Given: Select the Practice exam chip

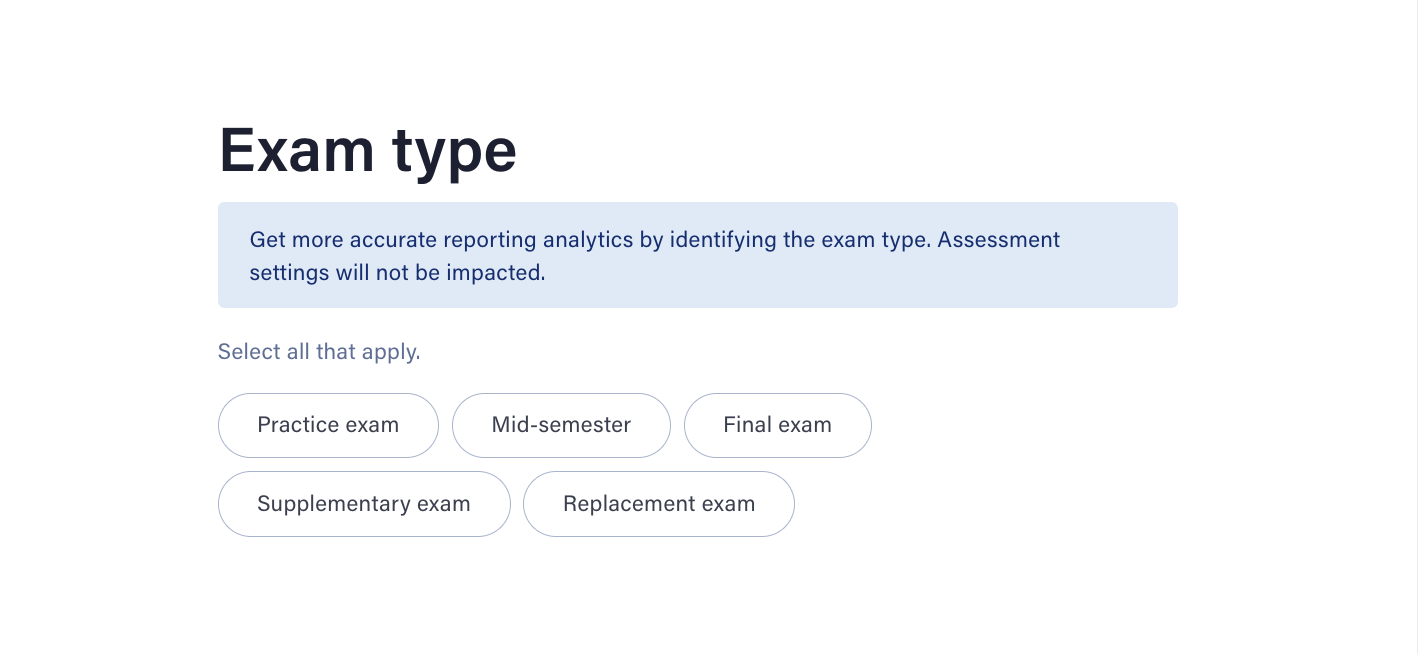Looking at the screenshot, I should tap(328, 425).
